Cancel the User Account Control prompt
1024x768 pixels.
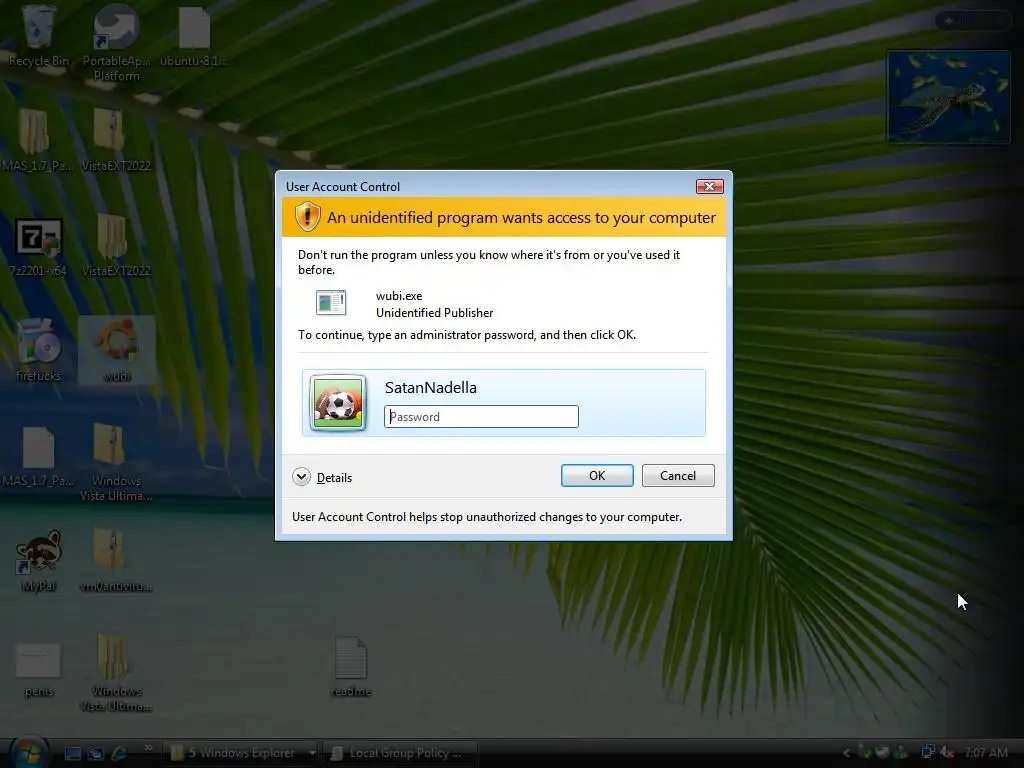point(678,475)
